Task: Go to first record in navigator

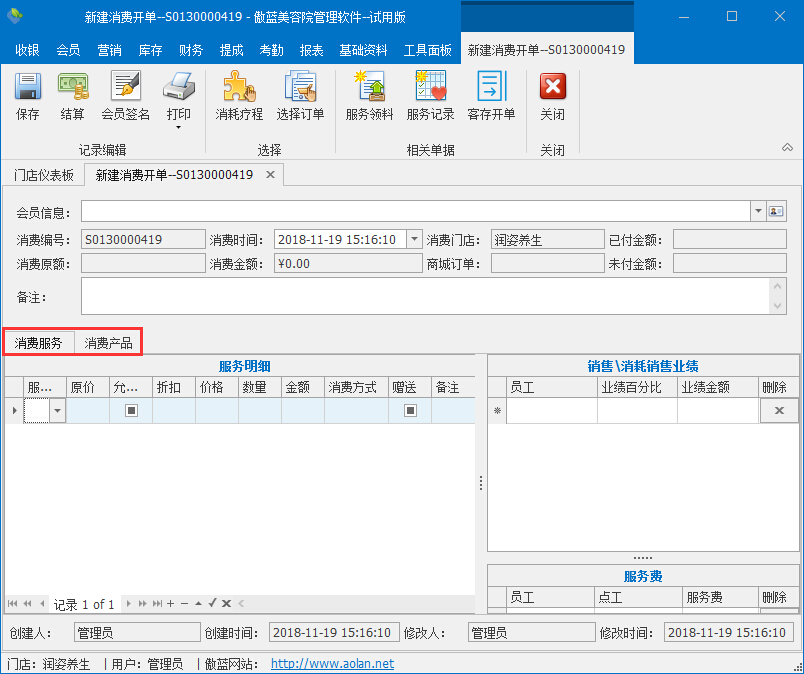Action: click(x=12, y=604)
